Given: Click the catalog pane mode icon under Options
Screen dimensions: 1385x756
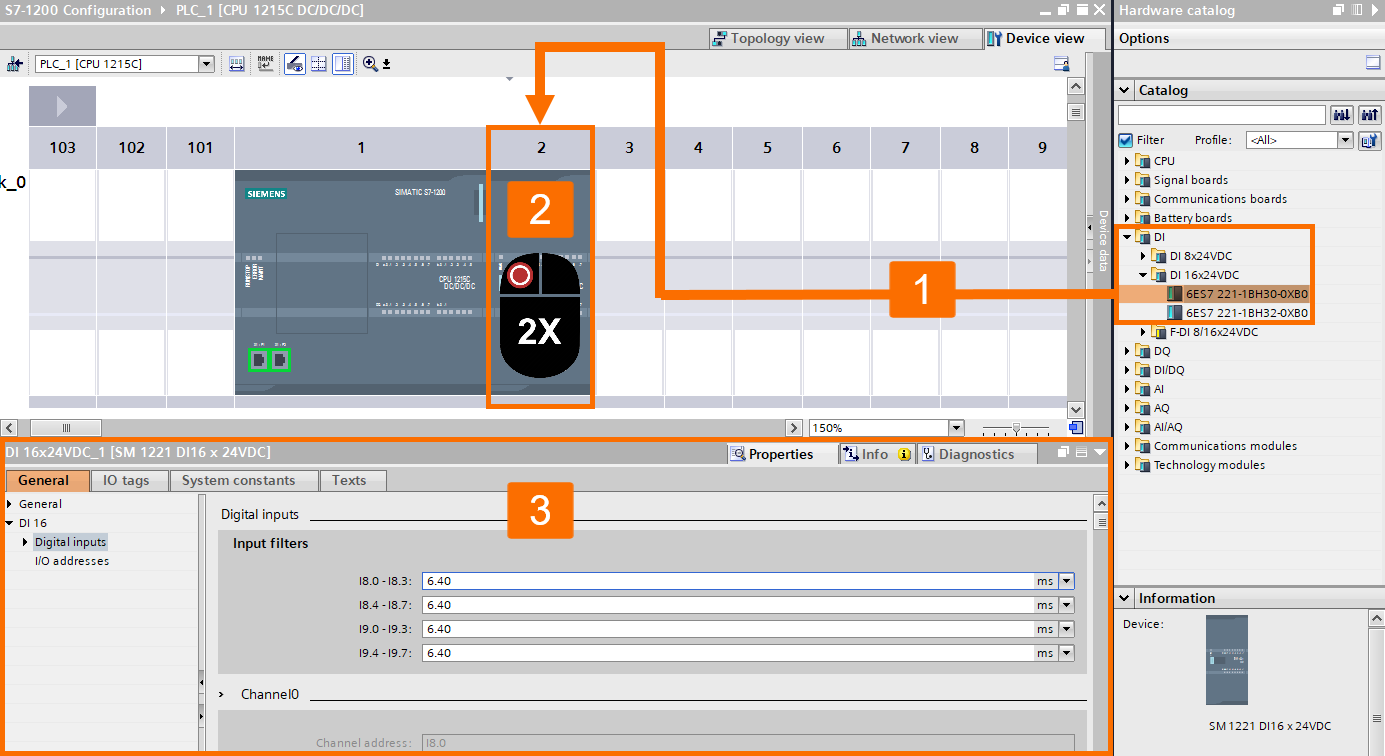Looking at the screenshot, I should (x=1372, y=62).
